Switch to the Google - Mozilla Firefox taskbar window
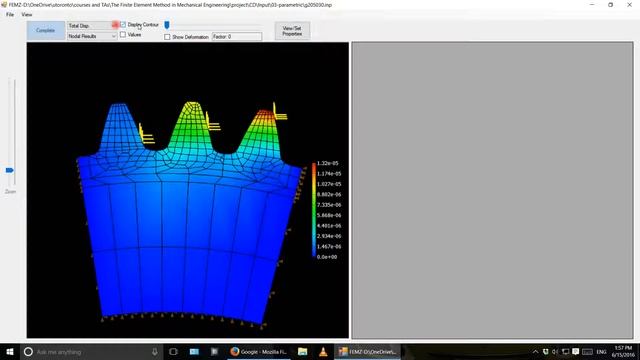The height and width of the screenshot is (360, 640). point(259,352)
